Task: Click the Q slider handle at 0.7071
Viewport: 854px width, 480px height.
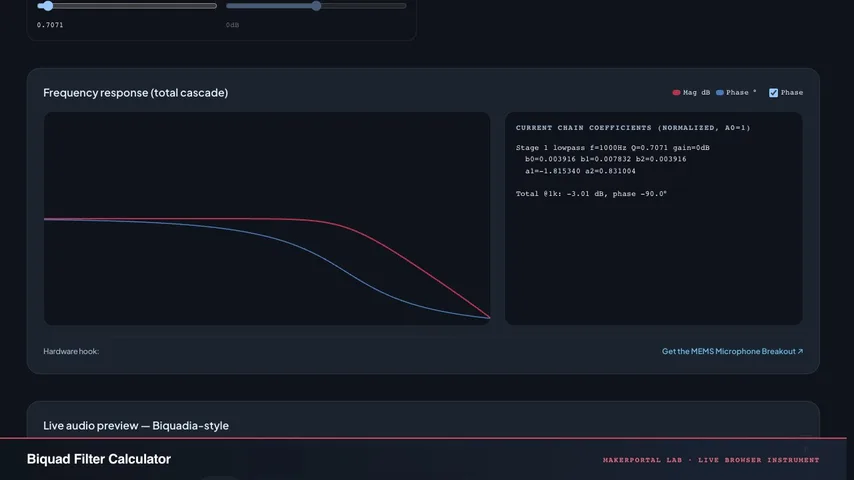Action: 47,6
